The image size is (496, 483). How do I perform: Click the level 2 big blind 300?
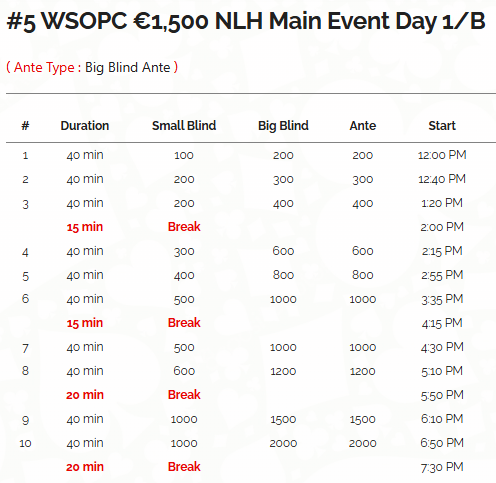coord(283,179)
